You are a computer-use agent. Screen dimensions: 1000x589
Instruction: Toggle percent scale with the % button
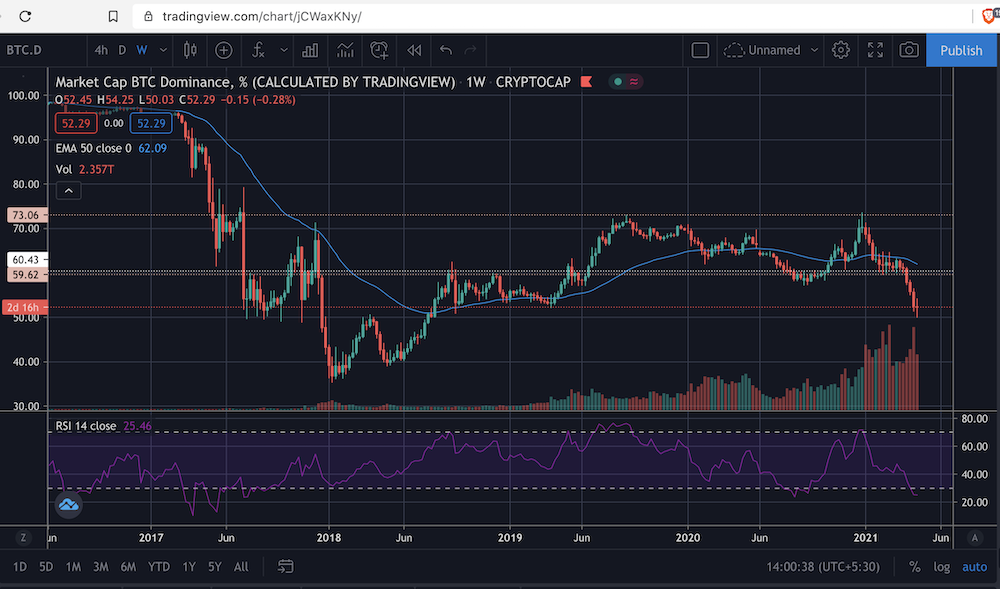pyautogui.click(x=915, y=566)
